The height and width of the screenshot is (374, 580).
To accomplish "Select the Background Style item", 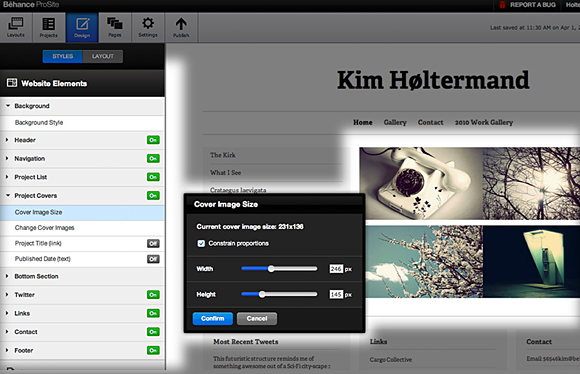I will [82, 123].
